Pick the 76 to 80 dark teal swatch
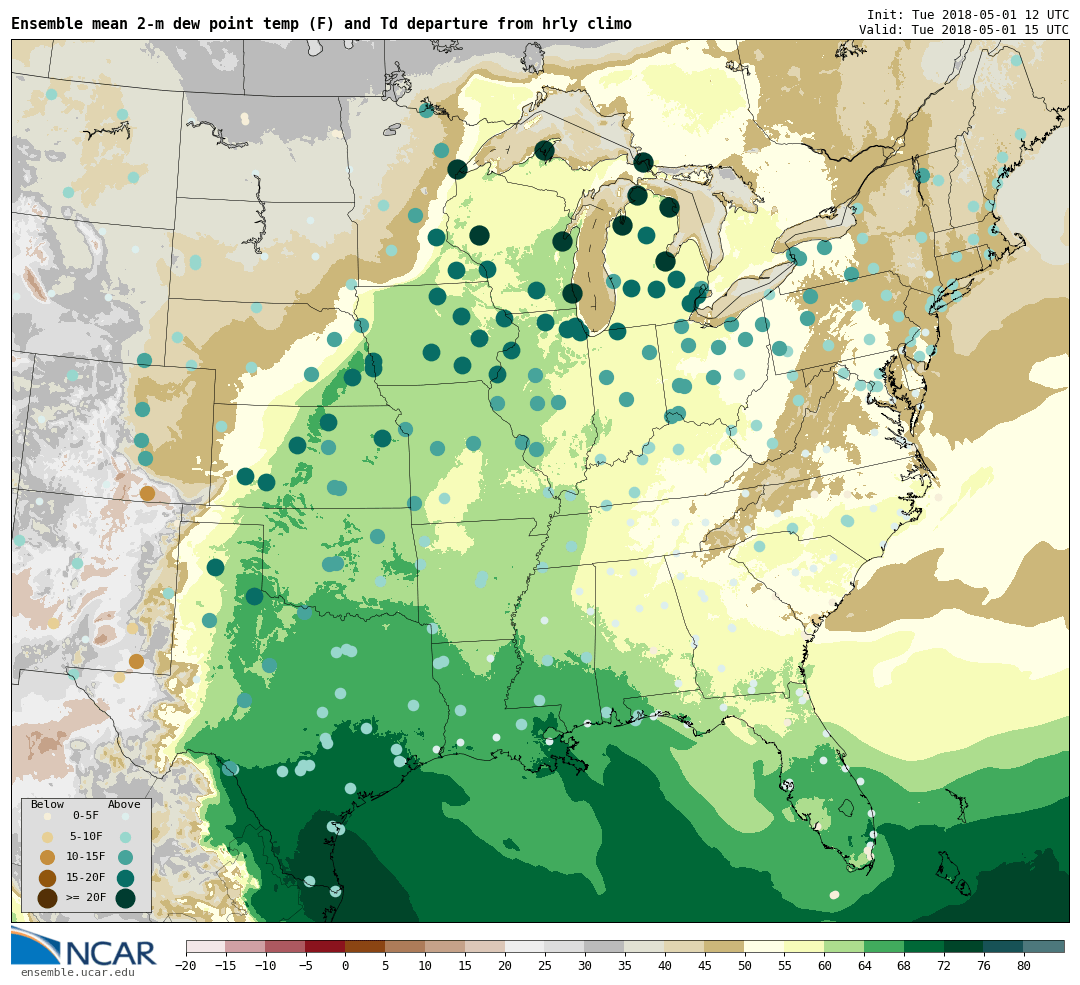Screen dimensions: 1080x985 [x=1004, y=946]
